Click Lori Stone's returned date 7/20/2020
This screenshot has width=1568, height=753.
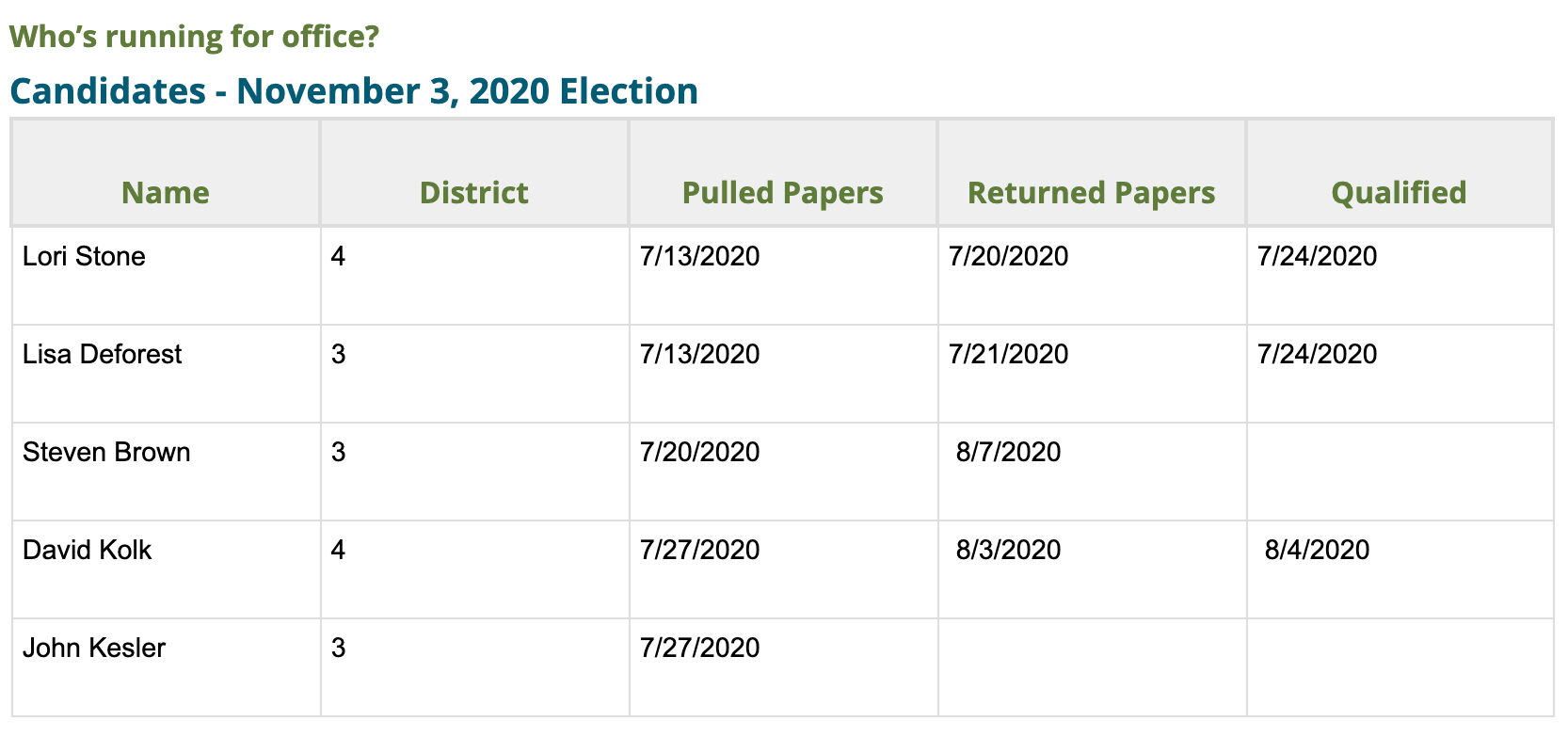pos(1008,256)
